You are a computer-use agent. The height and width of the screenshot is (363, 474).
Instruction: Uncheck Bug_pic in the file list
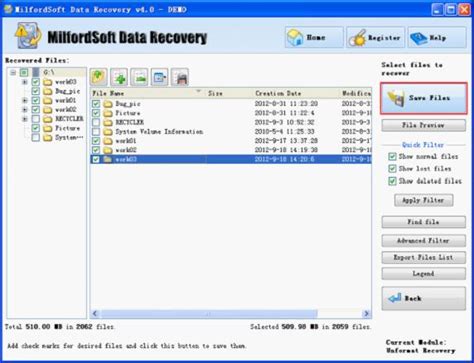[96, 104]
